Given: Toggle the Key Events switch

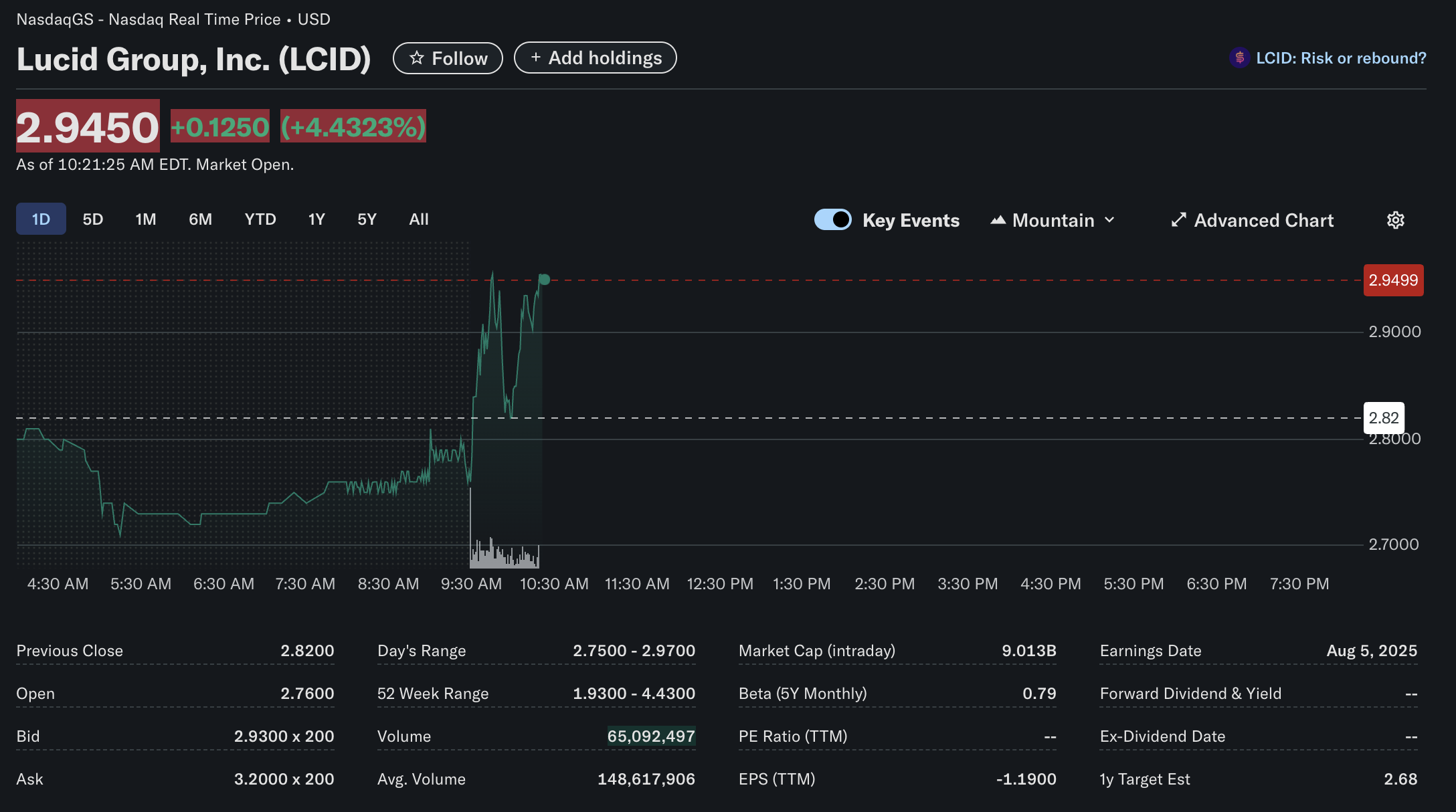Looking at the screenshot, I should click(832, 219).
